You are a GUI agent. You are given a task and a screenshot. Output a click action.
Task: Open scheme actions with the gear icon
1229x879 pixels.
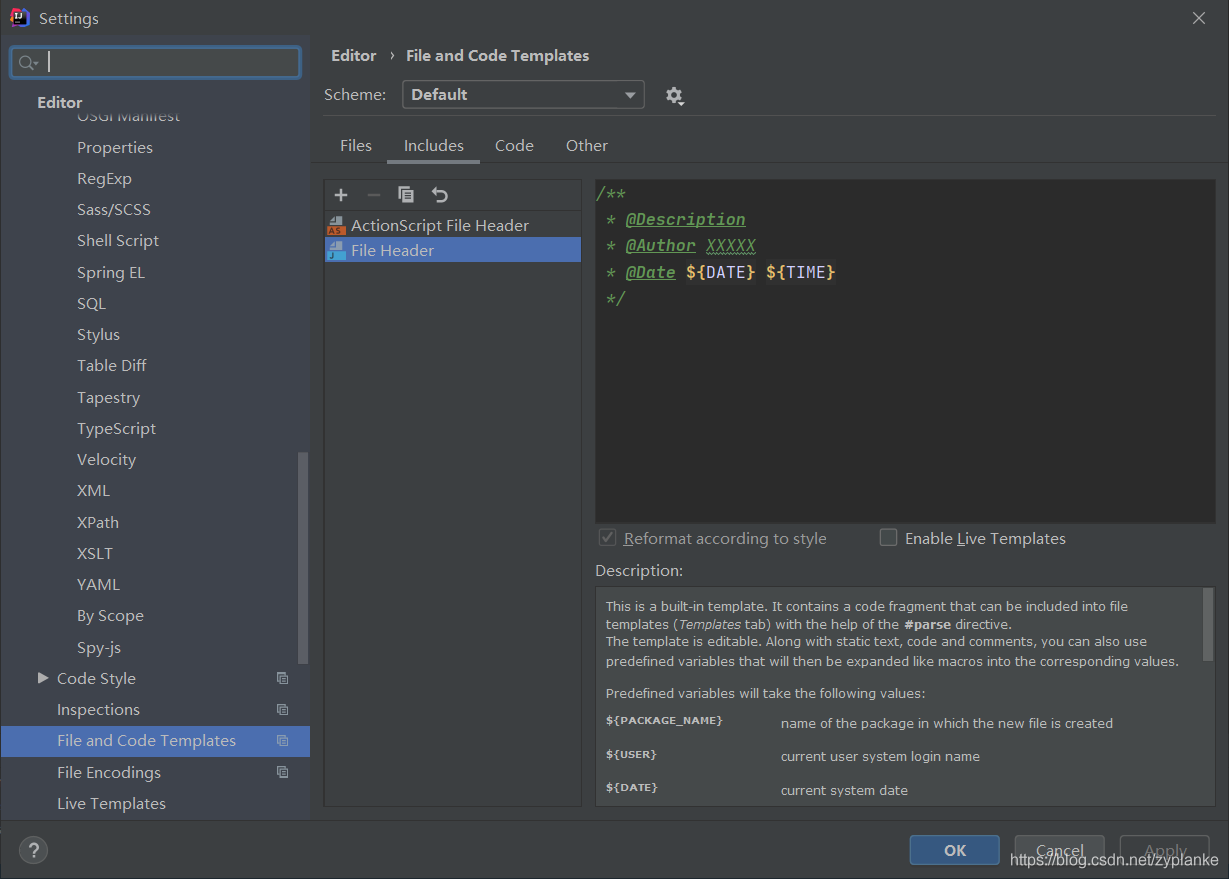click(x=674, y=95)
